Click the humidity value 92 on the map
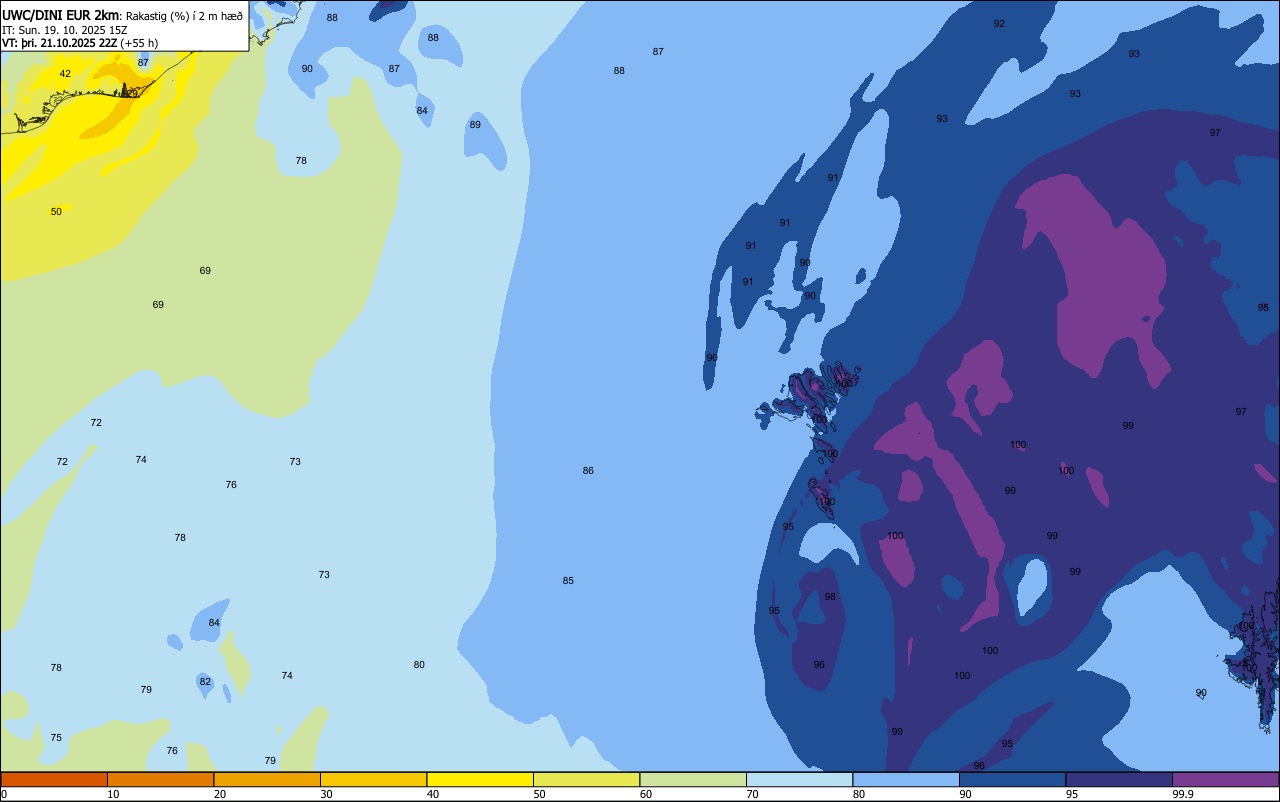This screenshot has width=1280, height=802. [x=999, y=24]
